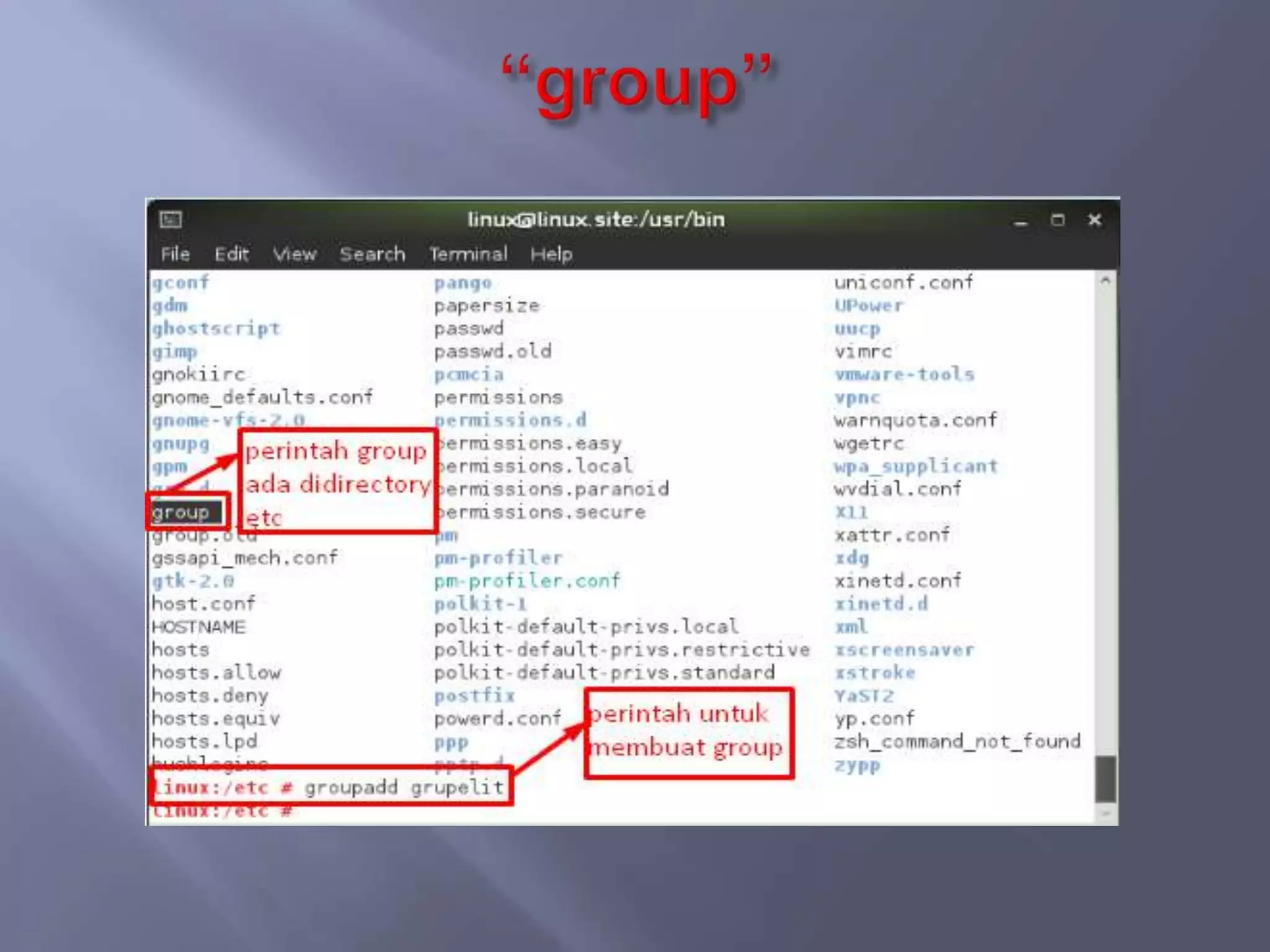
Task: Open the Help menu
Action: click(551, 254)
